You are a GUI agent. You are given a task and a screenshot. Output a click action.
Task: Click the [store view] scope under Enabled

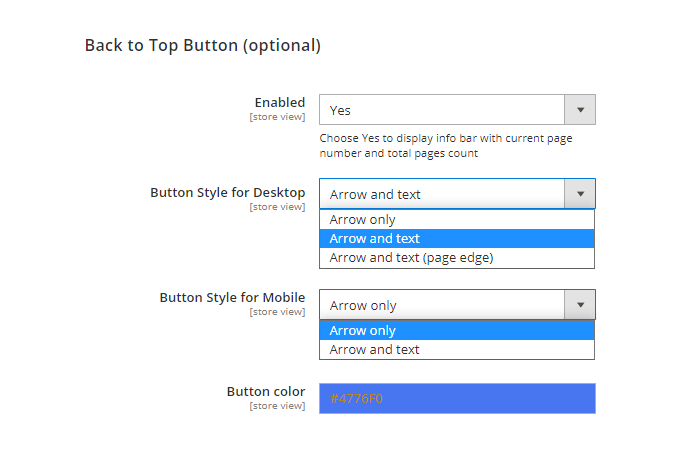tap(277, 117)
